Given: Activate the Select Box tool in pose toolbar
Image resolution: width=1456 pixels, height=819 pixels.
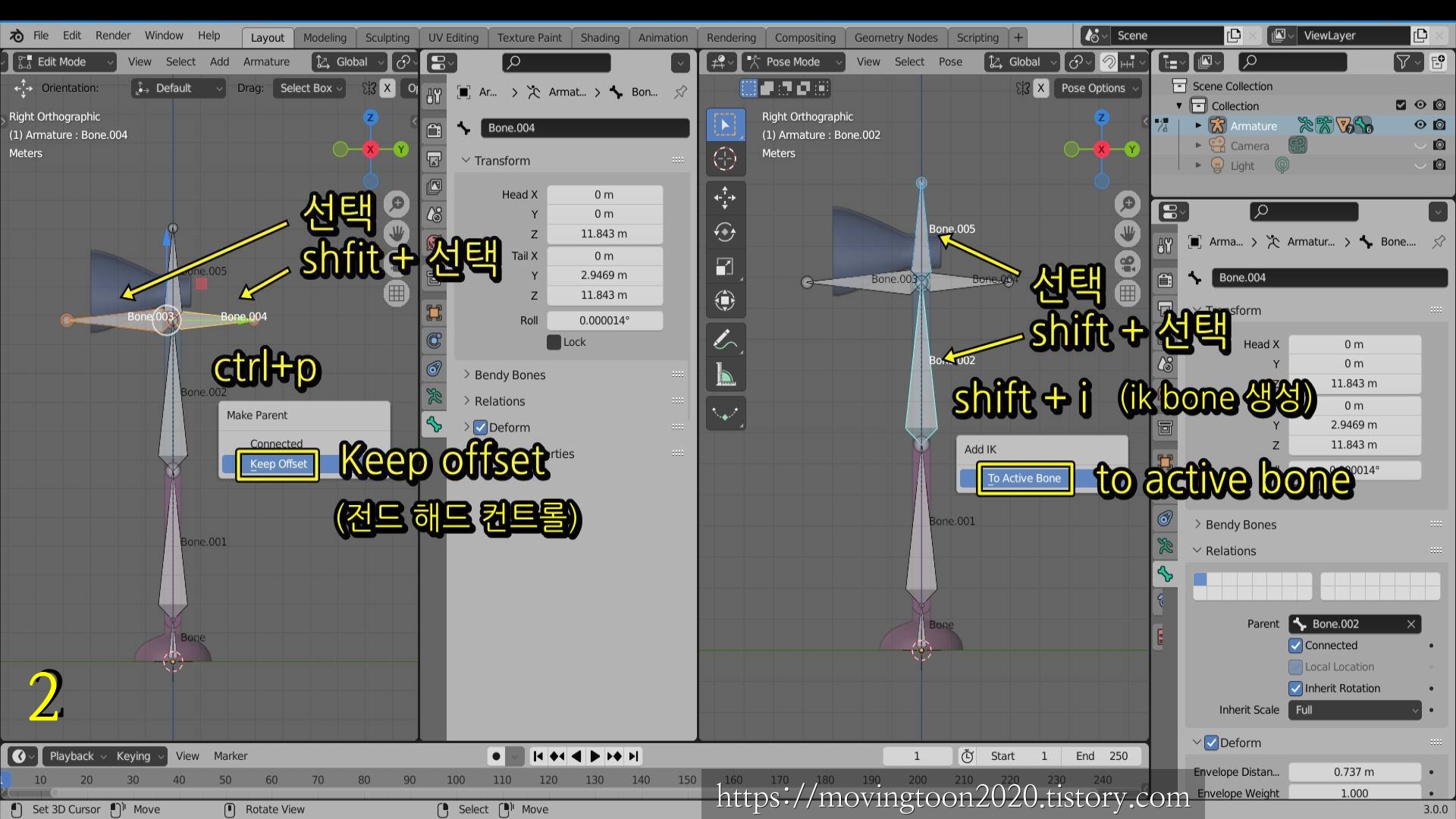Looking at the screenshot, I should 725,124.
